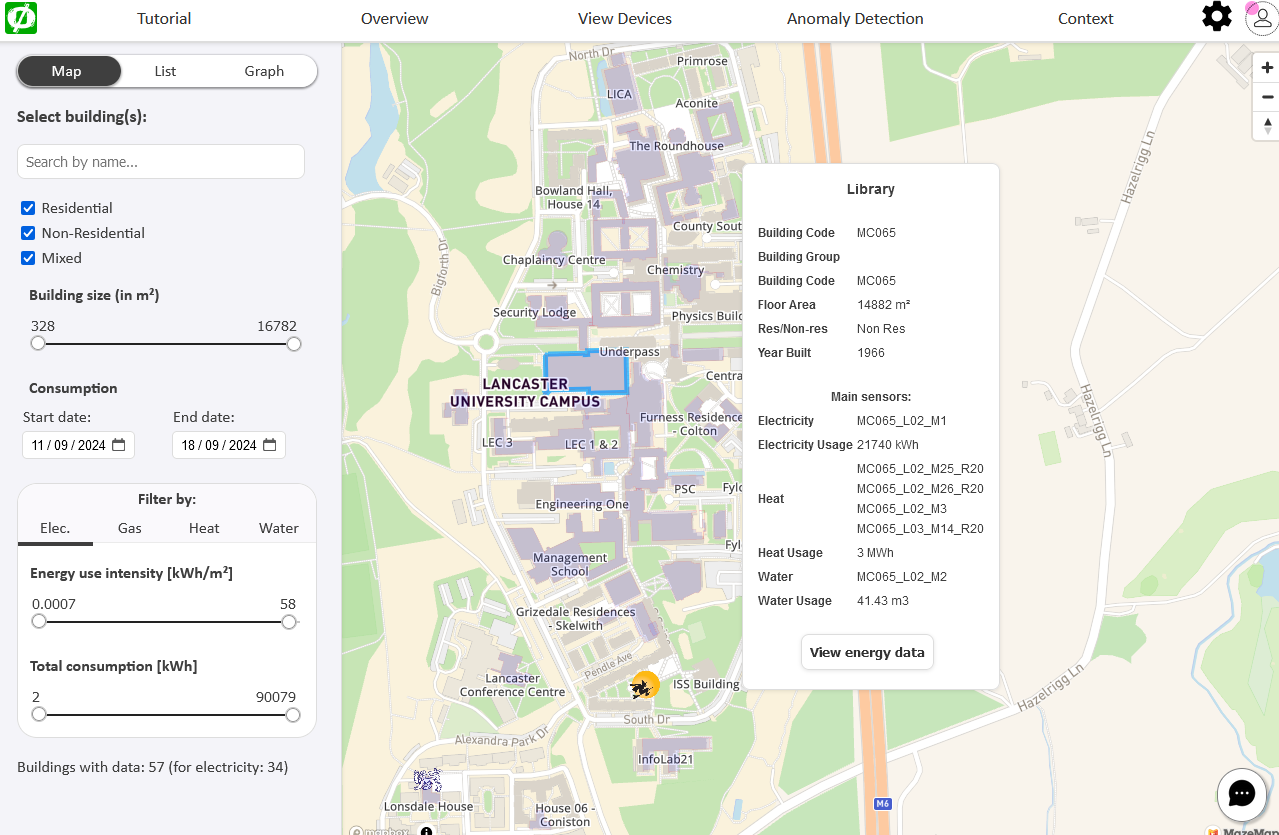The height and width of the screenshot is (835, 1279).
Task: Click electricity sensor MC065_L02_M1
Action: coord(902,421)
